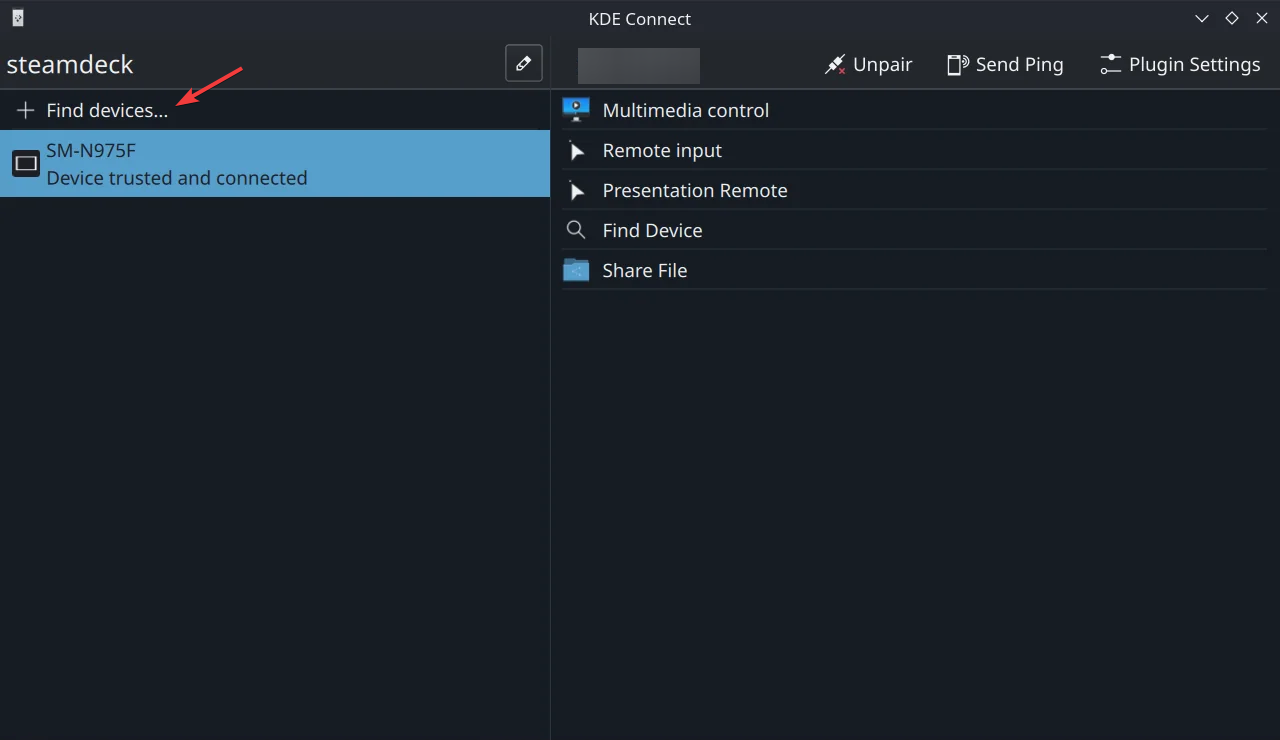1280x740 pixels.
Task: Click the SM-N975F device icon
Action: point(26,163)
